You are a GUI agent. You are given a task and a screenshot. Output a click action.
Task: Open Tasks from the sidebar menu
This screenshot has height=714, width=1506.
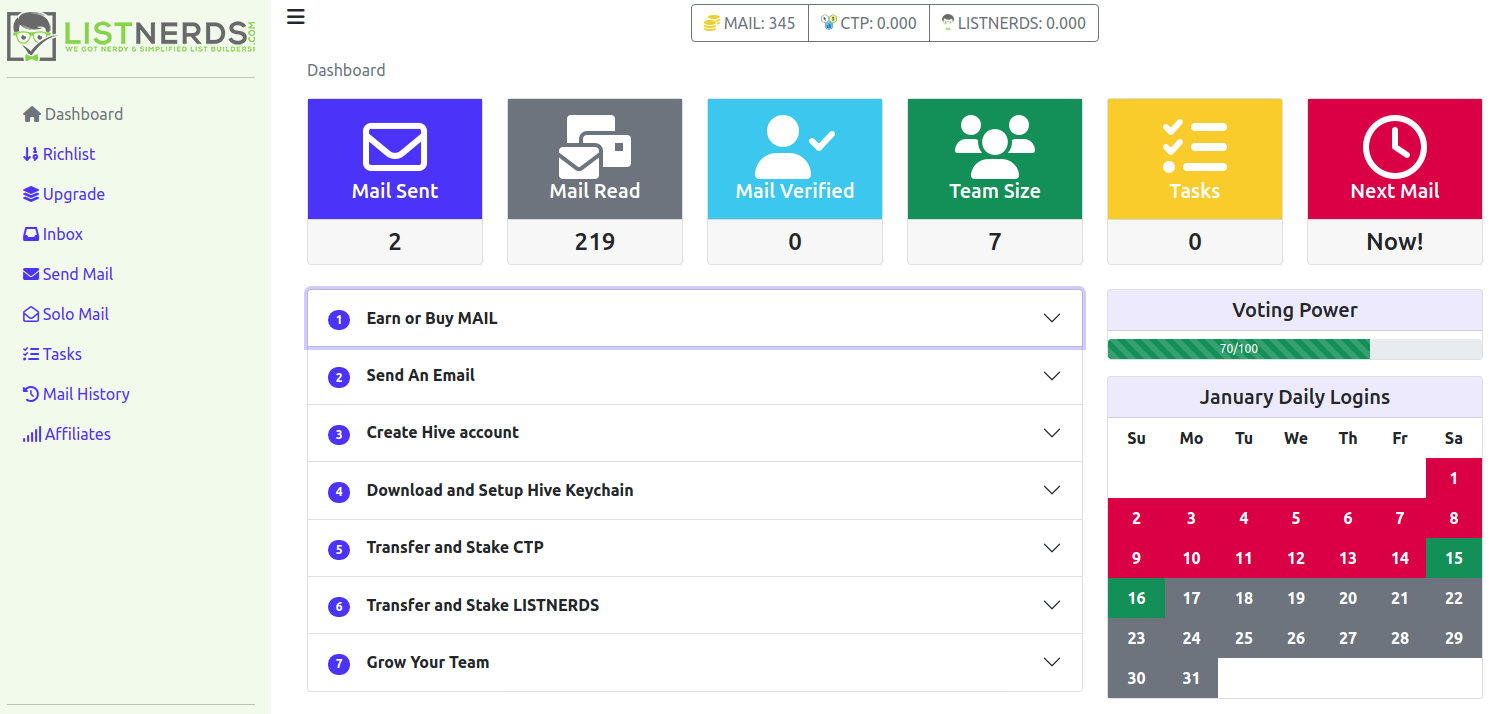[x=52, y=354]
